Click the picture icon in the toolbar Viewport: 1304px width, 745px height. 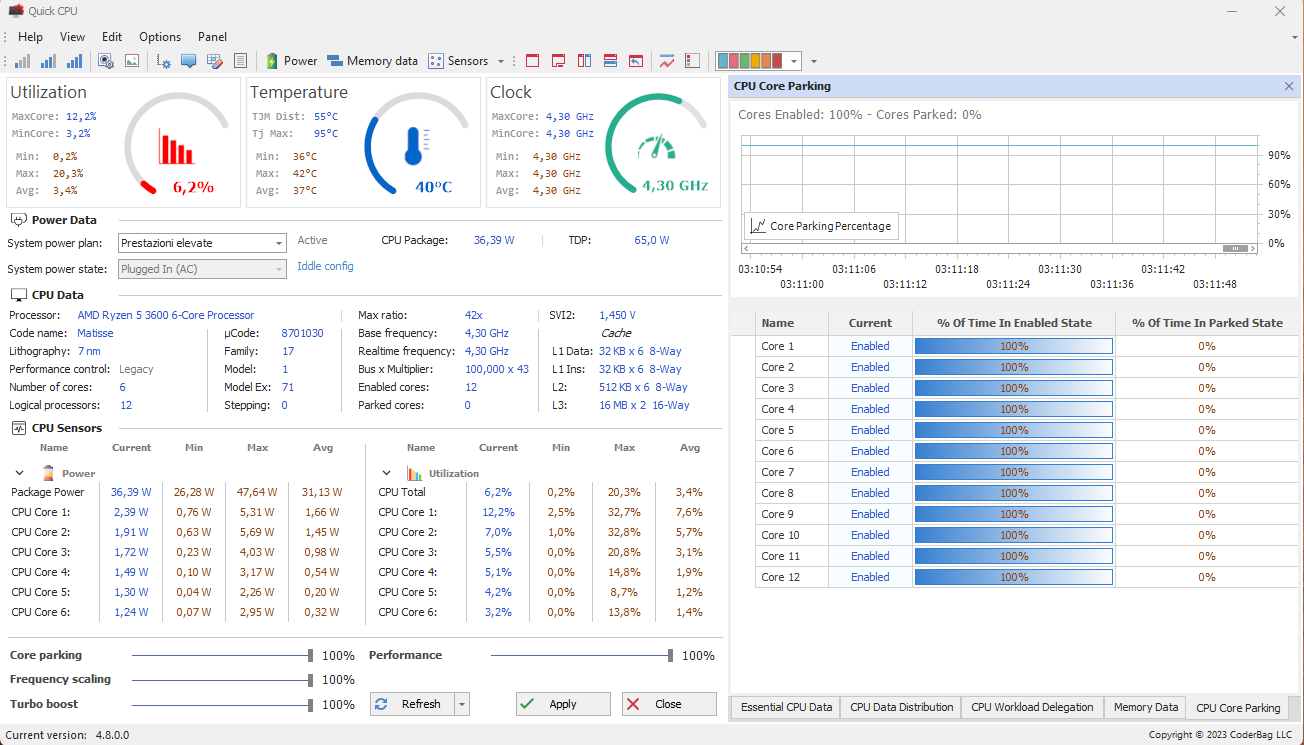(x=131, y=61)
